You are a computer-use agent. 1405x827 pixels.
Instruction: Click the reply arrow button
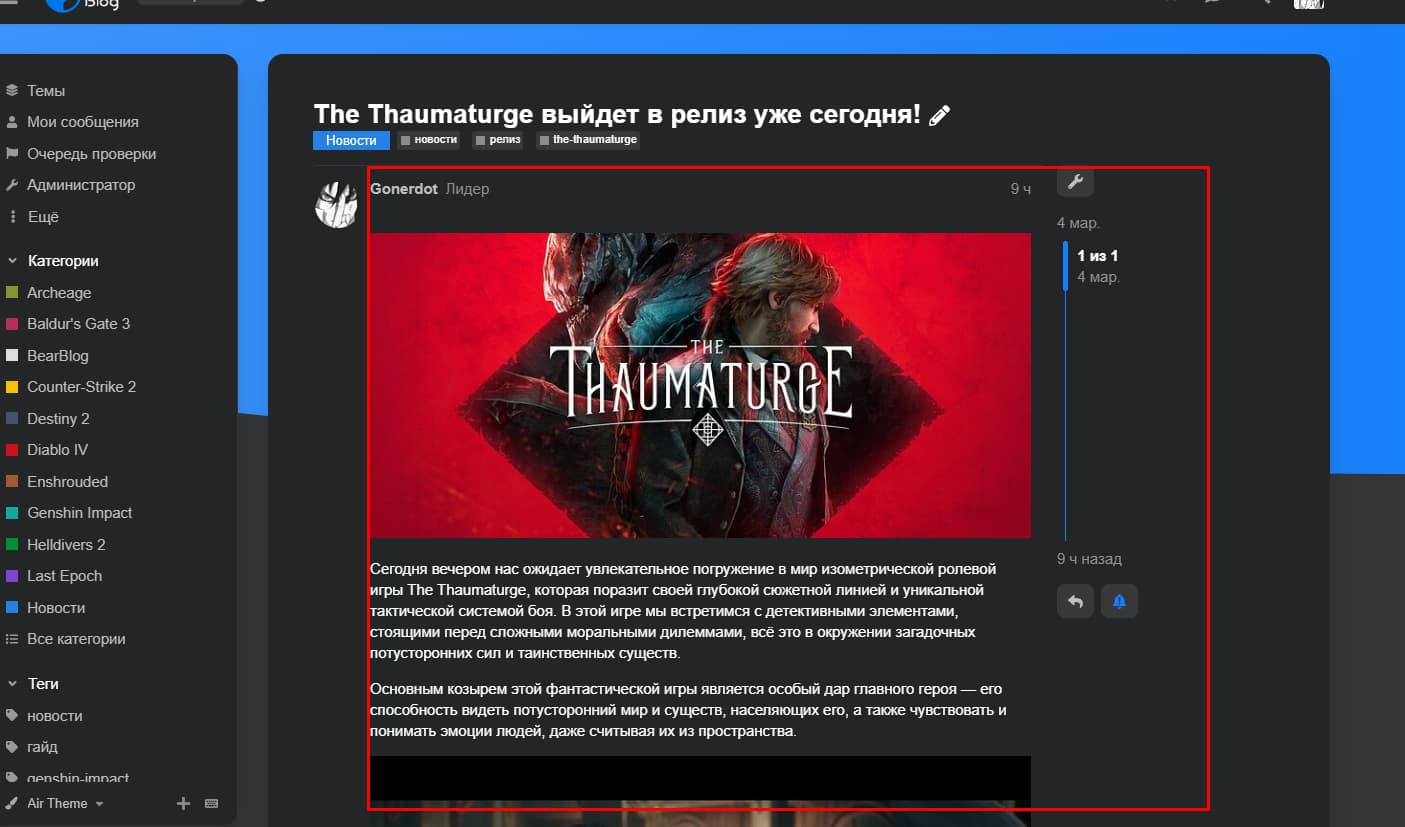[x=1075, y=601]
